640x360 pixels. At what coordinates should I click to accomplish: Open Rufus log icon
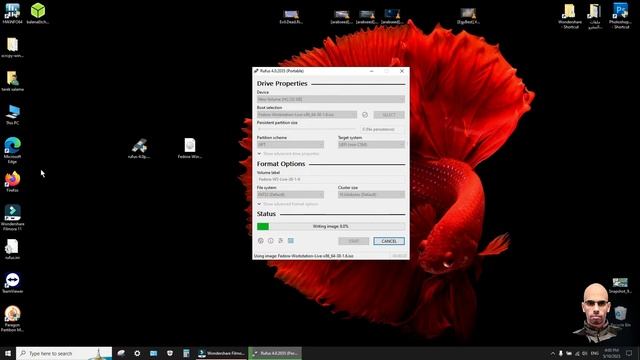291,241
